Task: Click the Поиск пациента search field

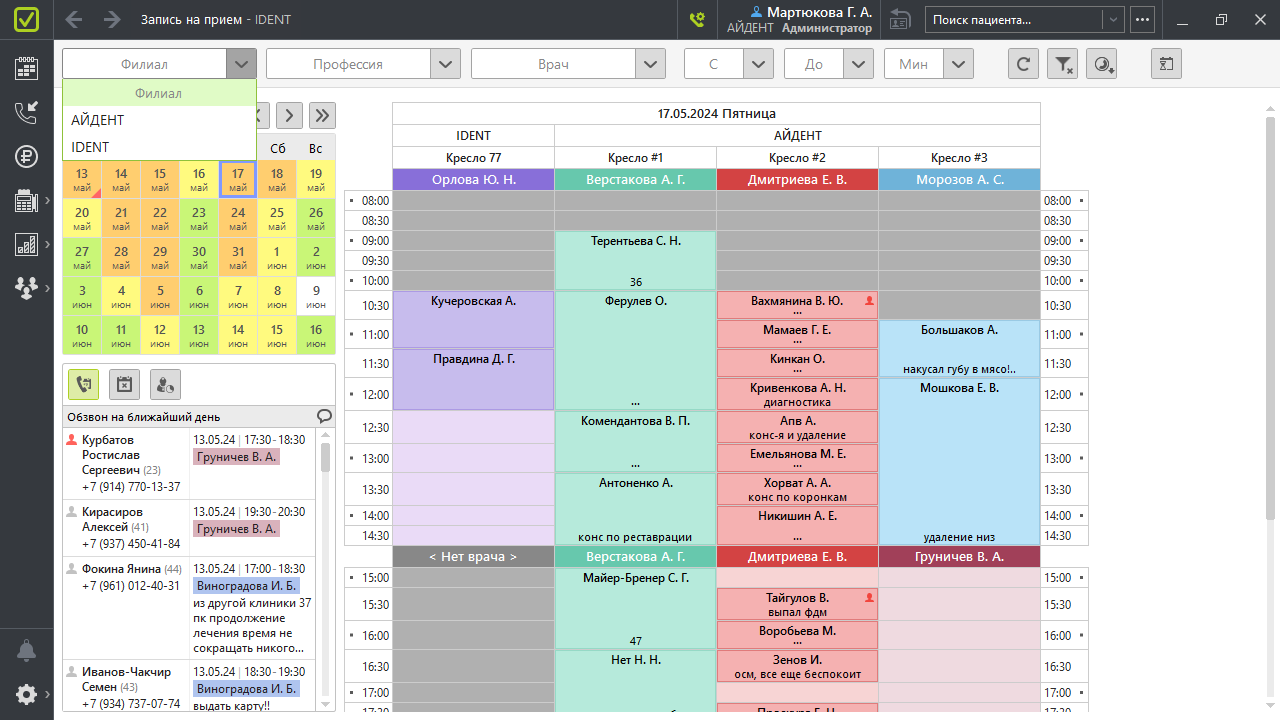Action: tap(1014, 19)
